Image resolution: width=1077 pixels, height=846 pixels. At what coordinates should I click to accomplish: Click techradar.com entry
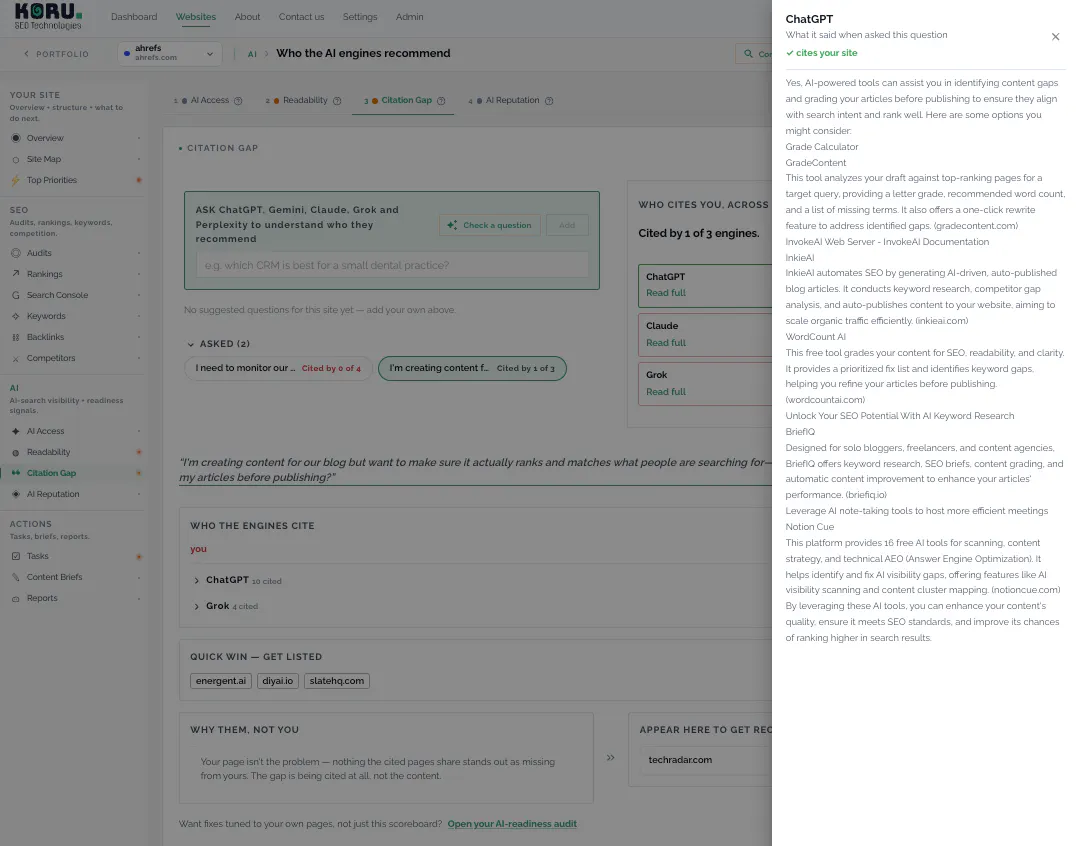tap(680, 760)
